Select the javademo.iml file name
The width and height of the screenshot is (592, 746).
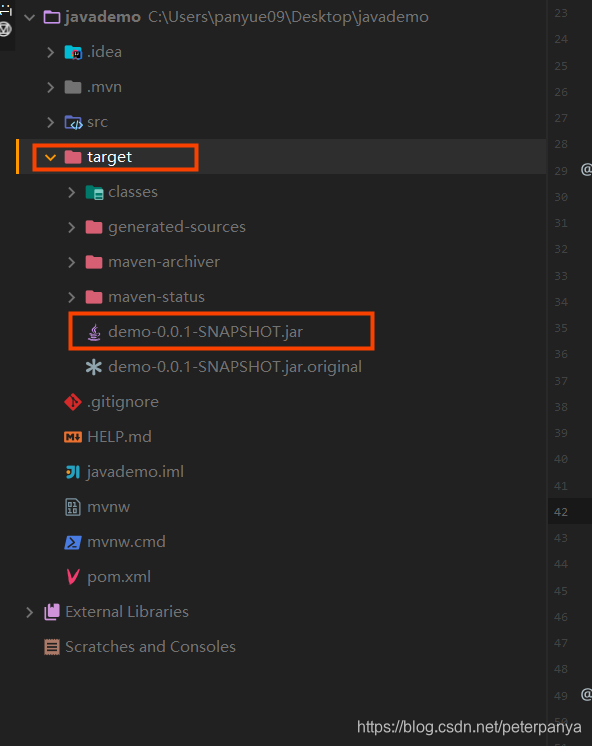pos(135,472)
